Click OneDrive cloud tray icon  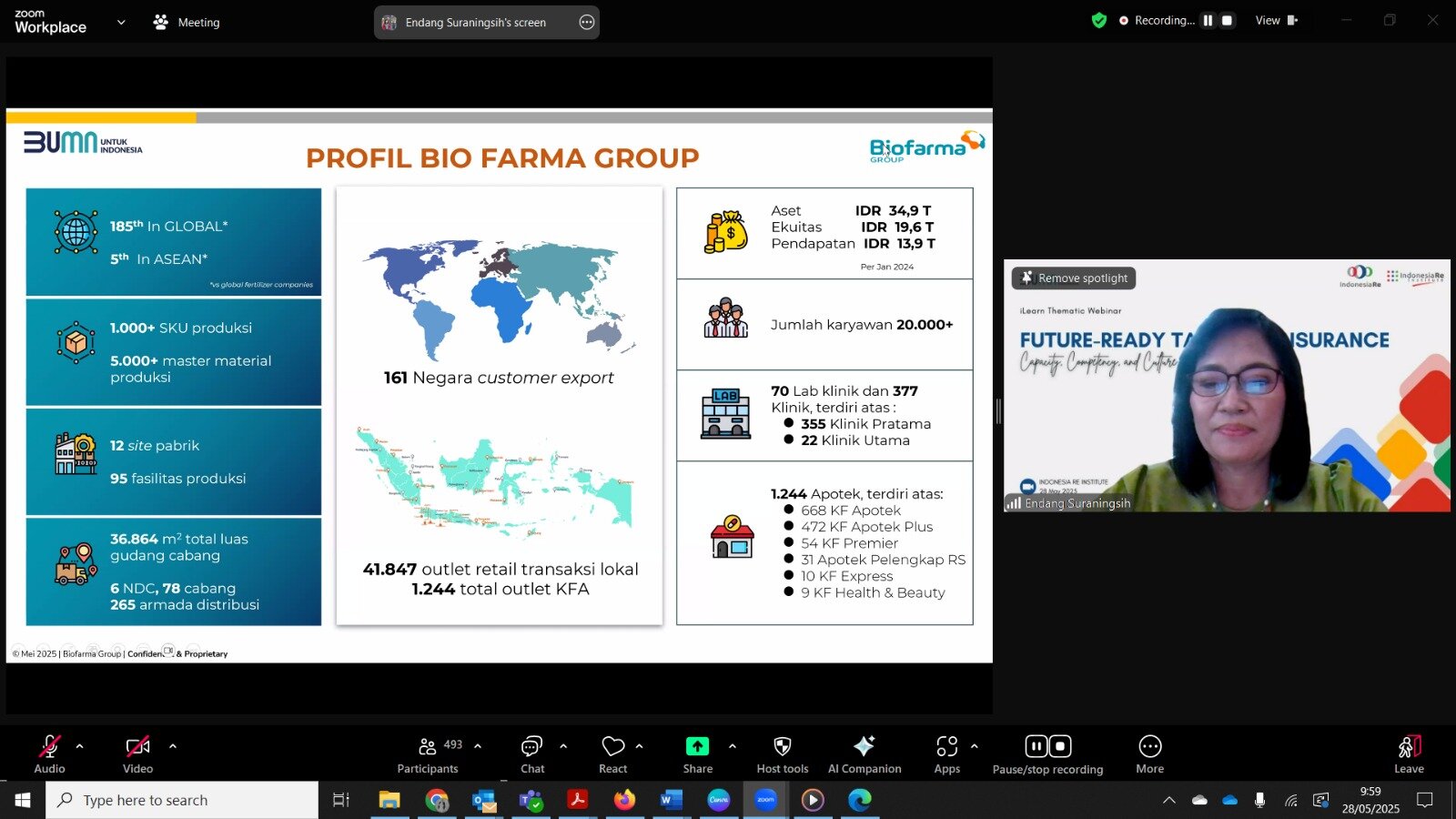[x=1230, y=800]
